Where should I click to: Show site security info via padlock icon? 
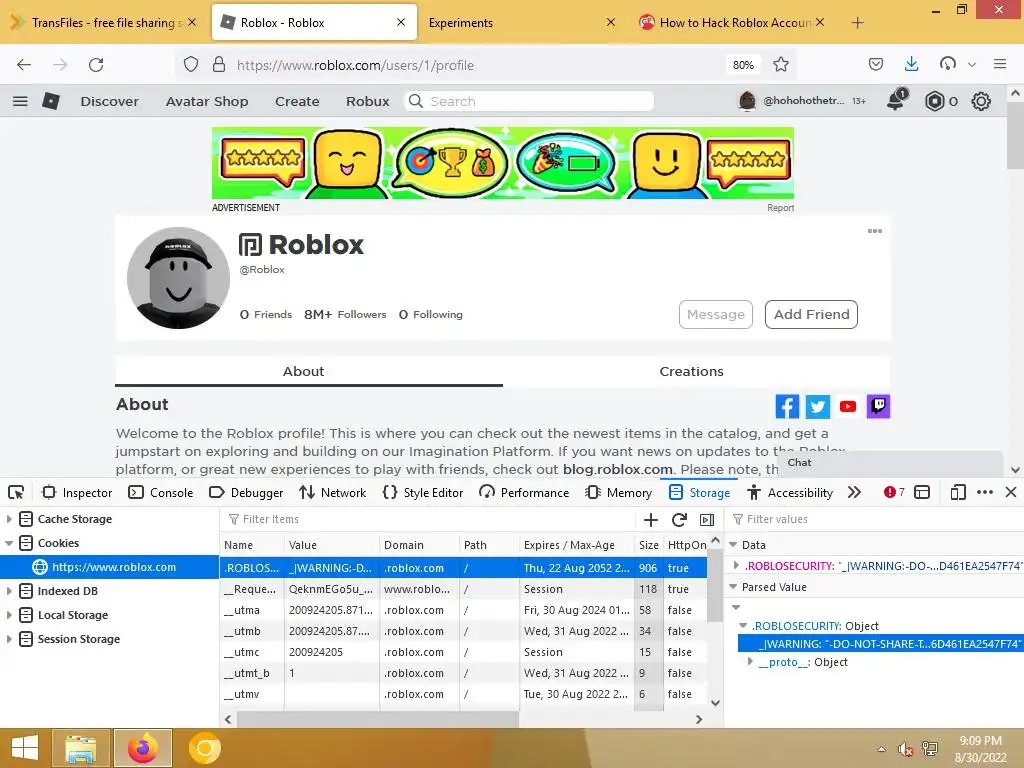(219, 65)
